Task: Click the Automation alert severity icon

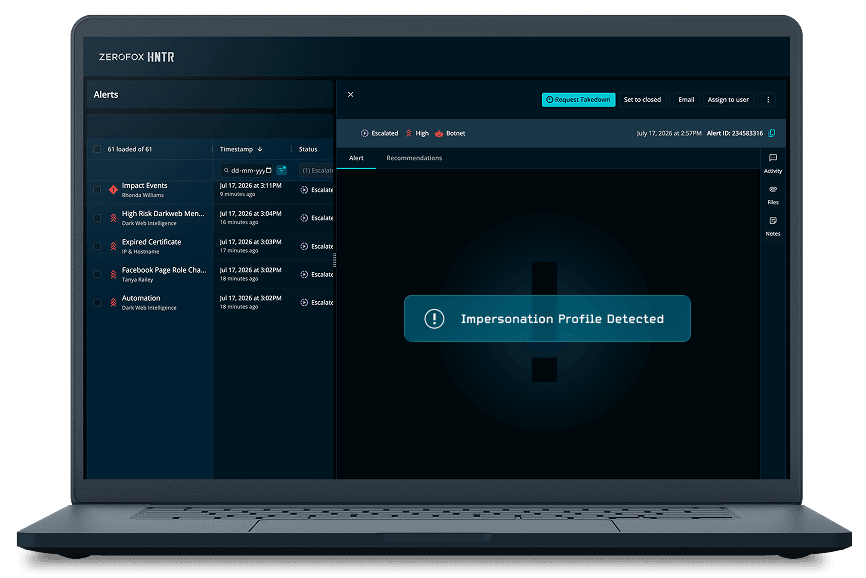Action: 113,303
